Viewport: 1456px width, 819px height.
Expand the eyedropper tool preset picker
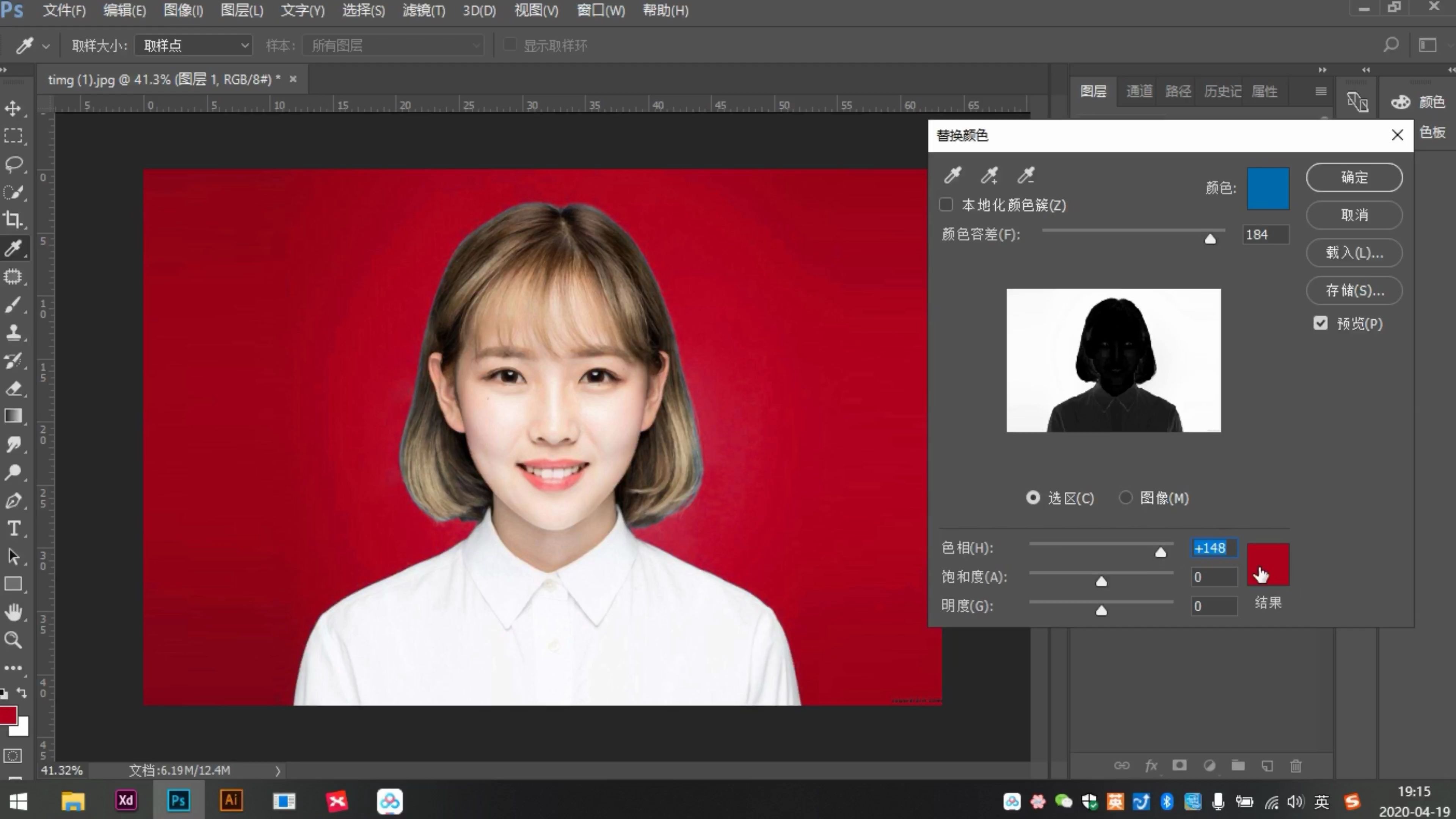point(46,46)
